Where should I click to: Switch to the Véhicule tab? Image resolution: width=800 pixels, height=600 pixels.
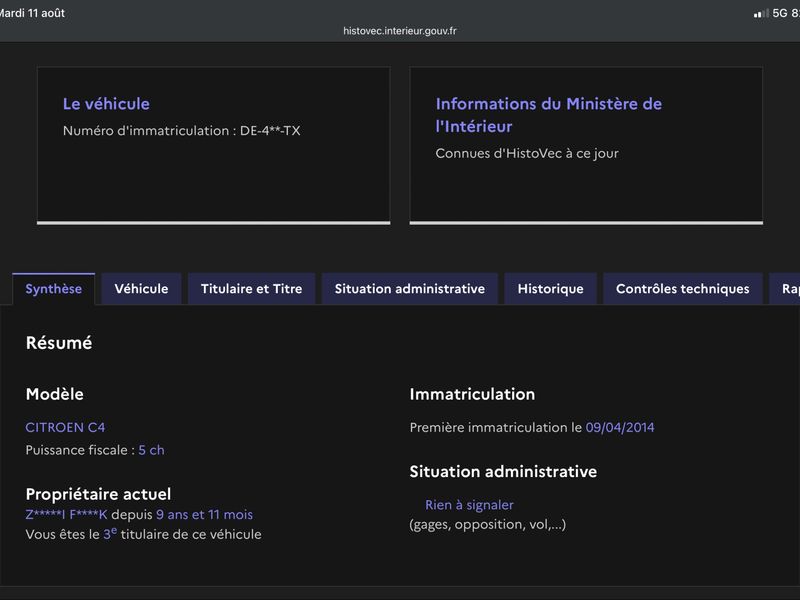141,289
